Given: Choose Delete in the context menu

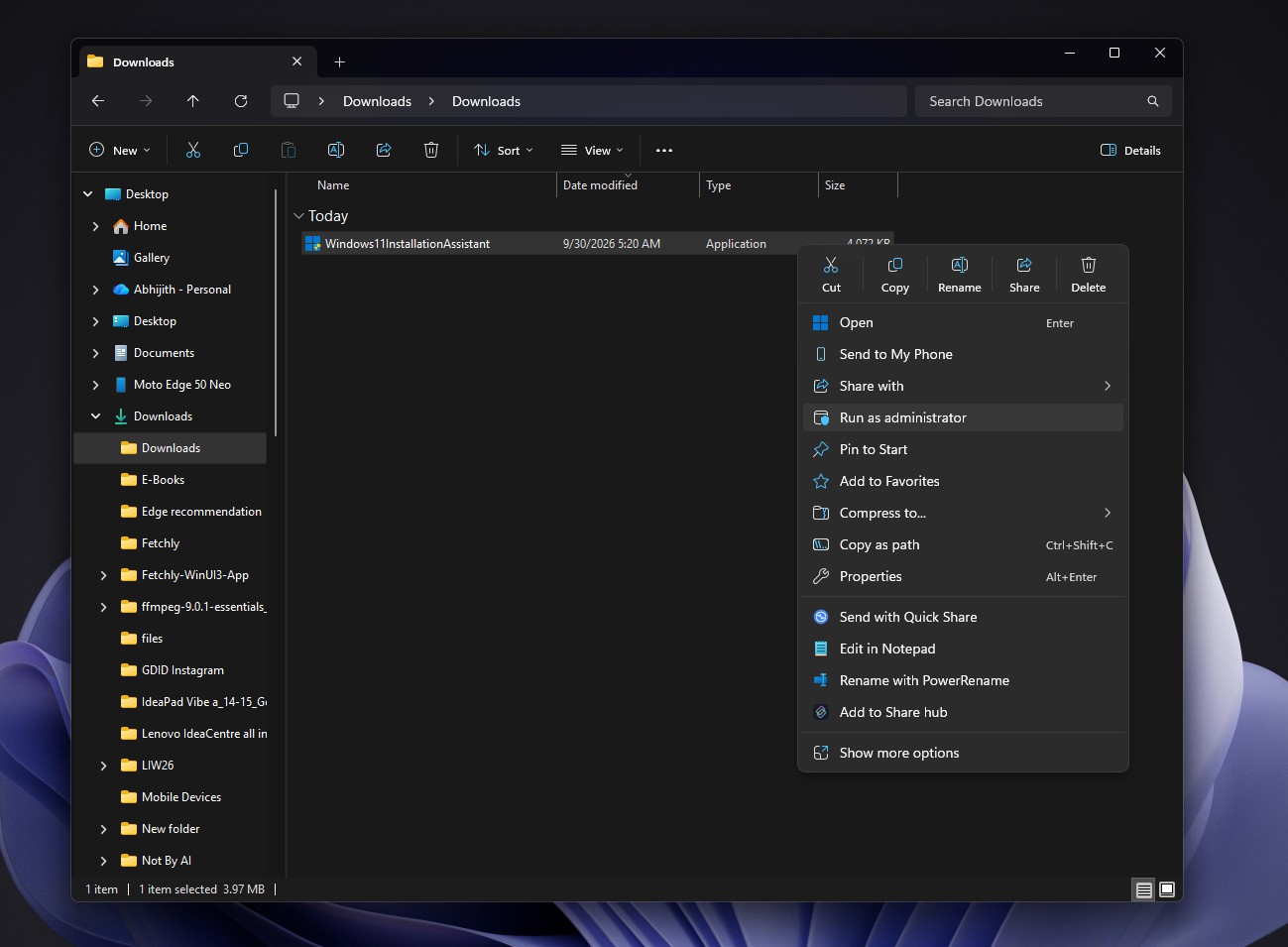Looking at the screenshot, I should pyautogui.click(x=1089, y=274).
